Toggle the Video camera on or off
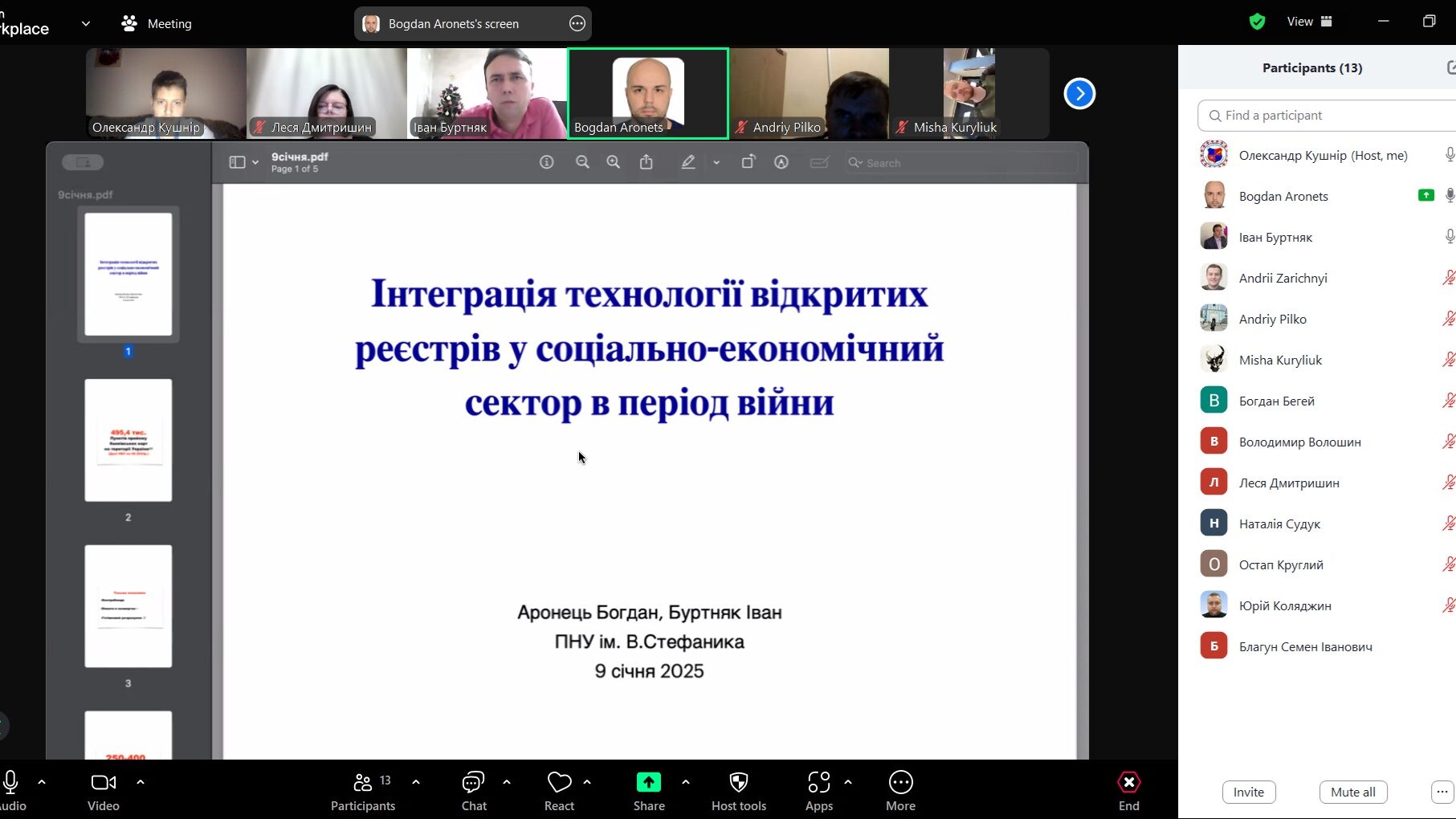The height and width of the screenshot is (819, 1456). tap(104, 782)
